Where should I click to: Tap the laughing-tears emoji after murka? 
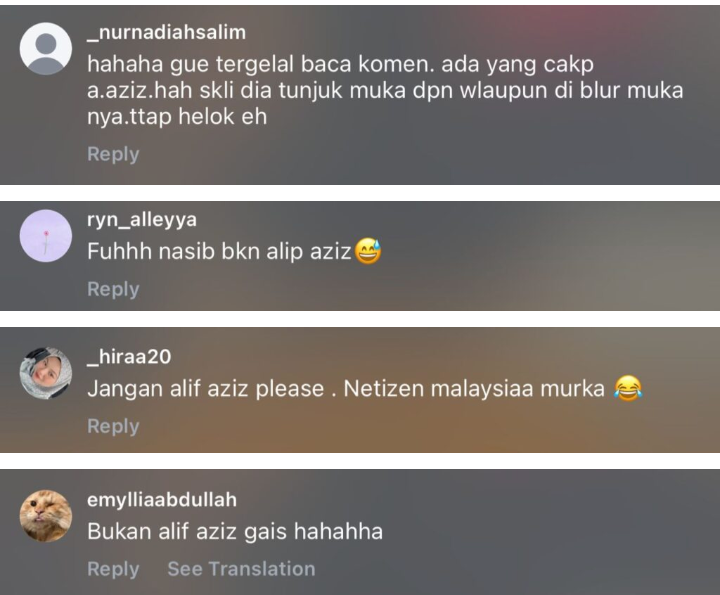point(628,388)
